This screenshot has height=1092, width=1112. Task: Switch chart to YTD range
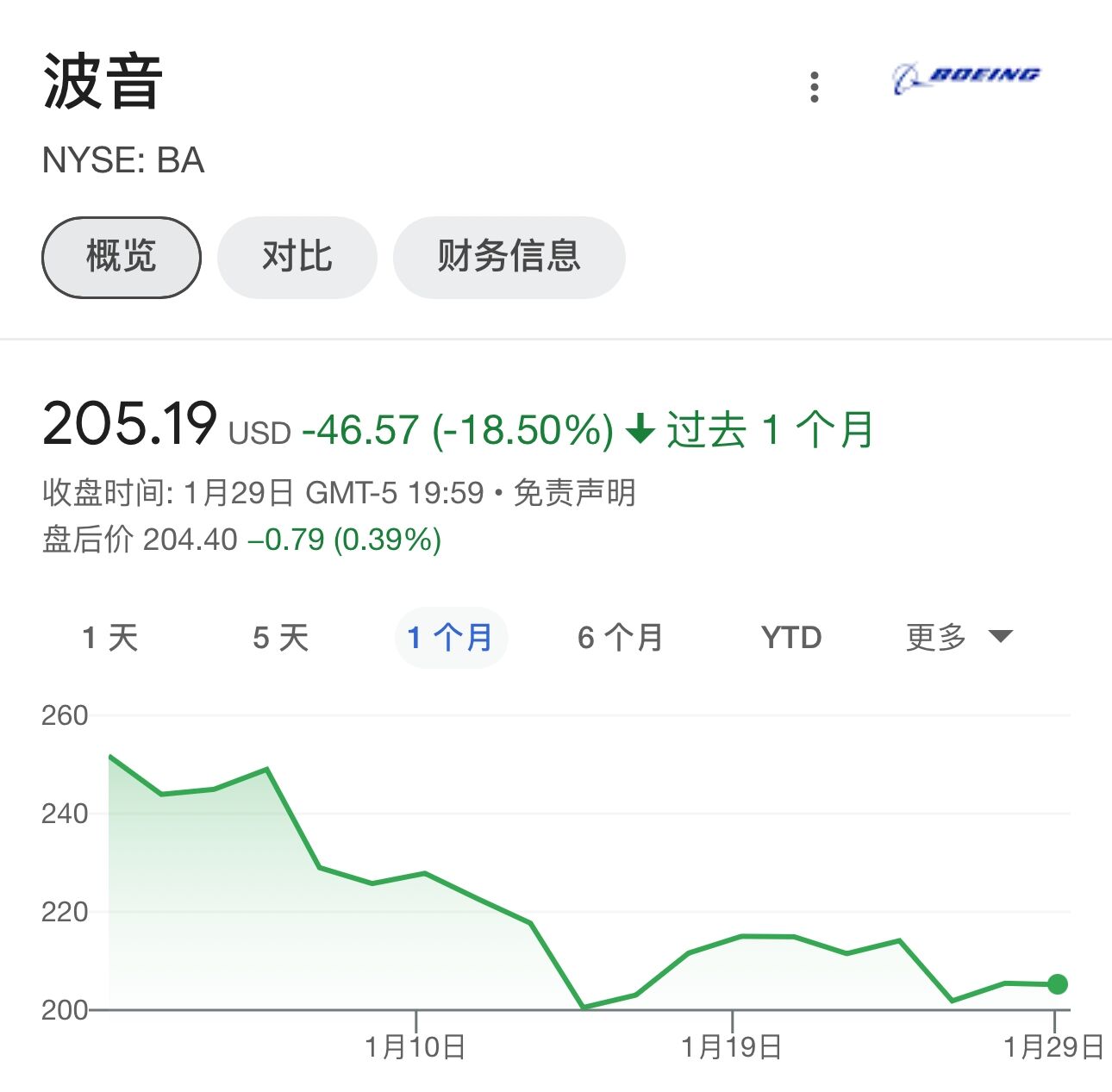click(x=791, y=638)
